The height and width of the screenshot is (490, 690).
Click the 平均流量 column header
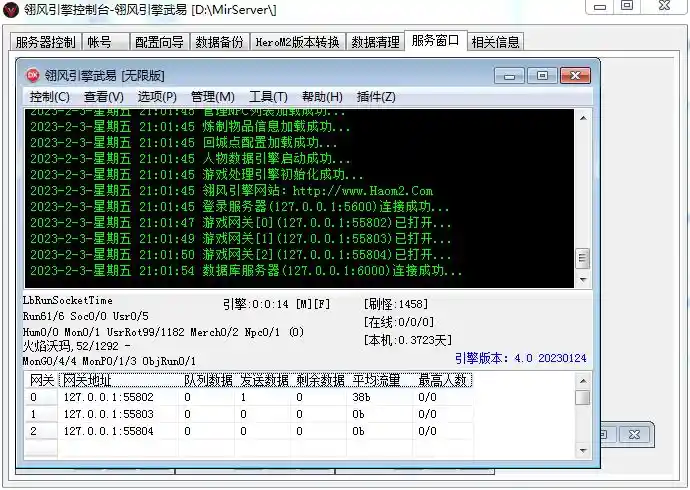380,380
